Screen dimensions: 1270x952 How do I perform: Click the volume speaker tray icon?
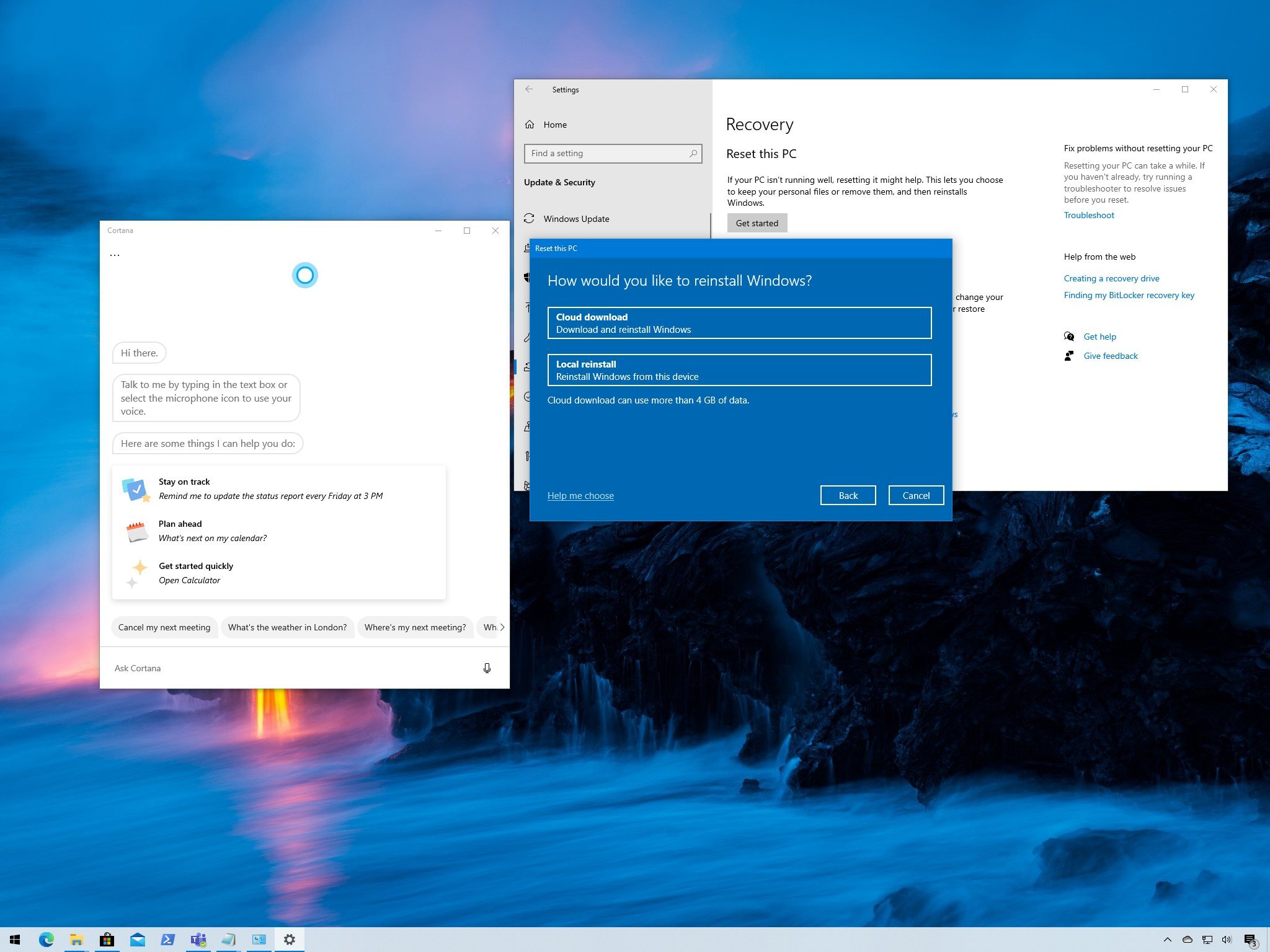click(x=1227, y=940)
